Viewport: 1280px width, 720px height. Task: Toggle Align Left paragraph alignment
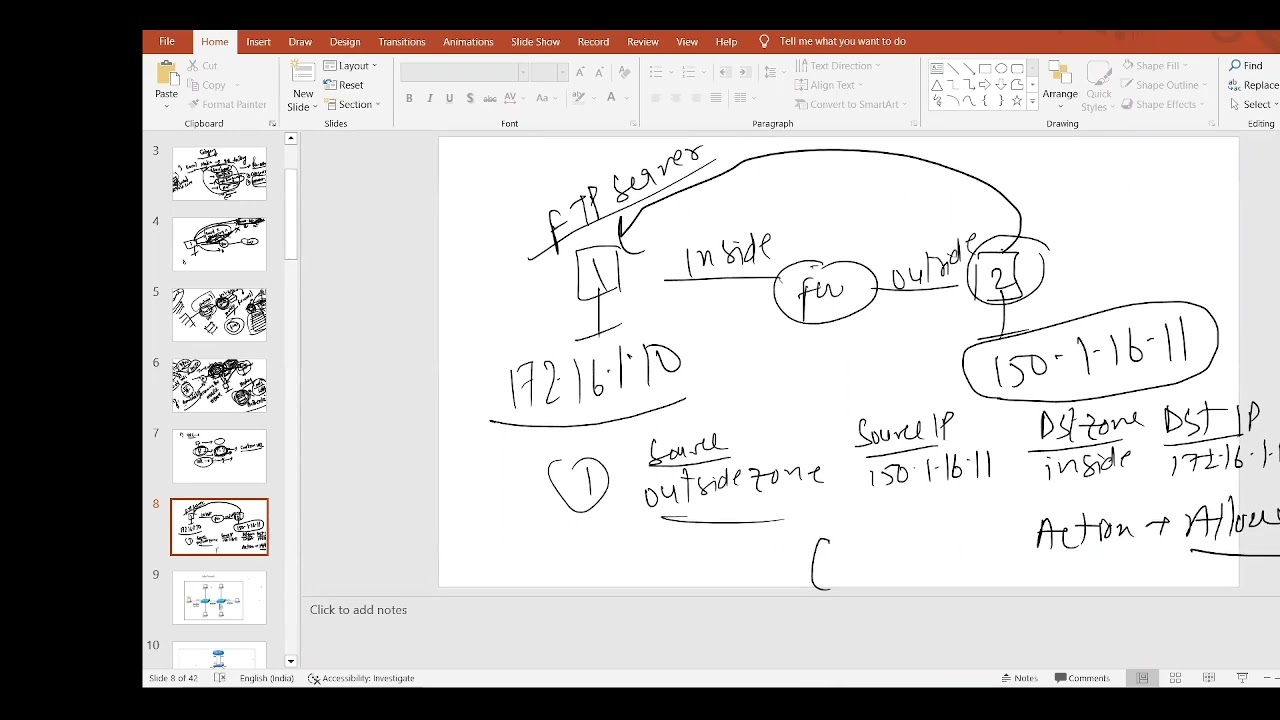tap(656, 98)
